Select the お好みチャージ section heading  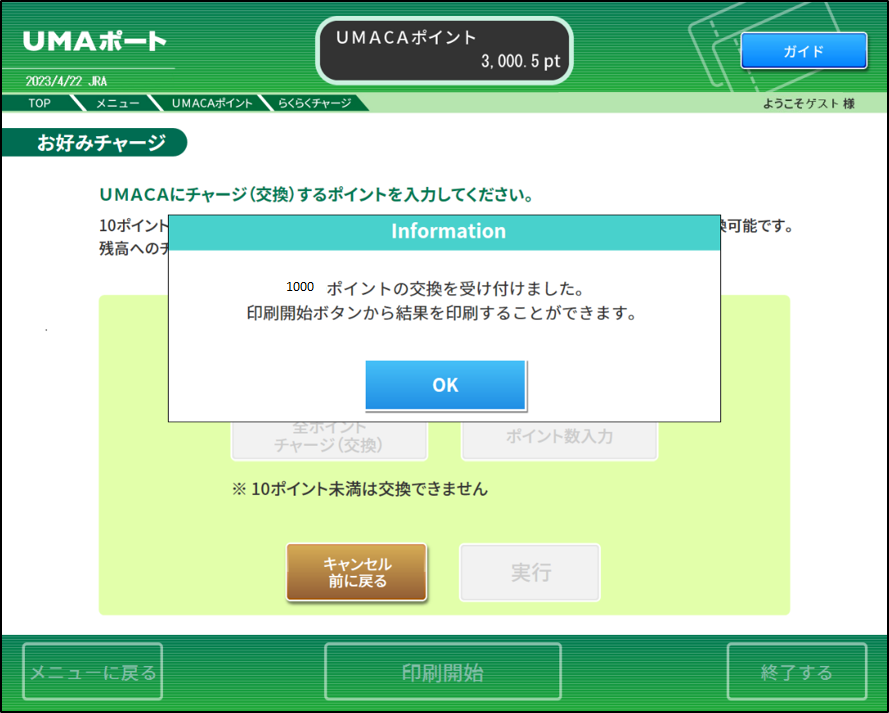click(x=101, y=143)
